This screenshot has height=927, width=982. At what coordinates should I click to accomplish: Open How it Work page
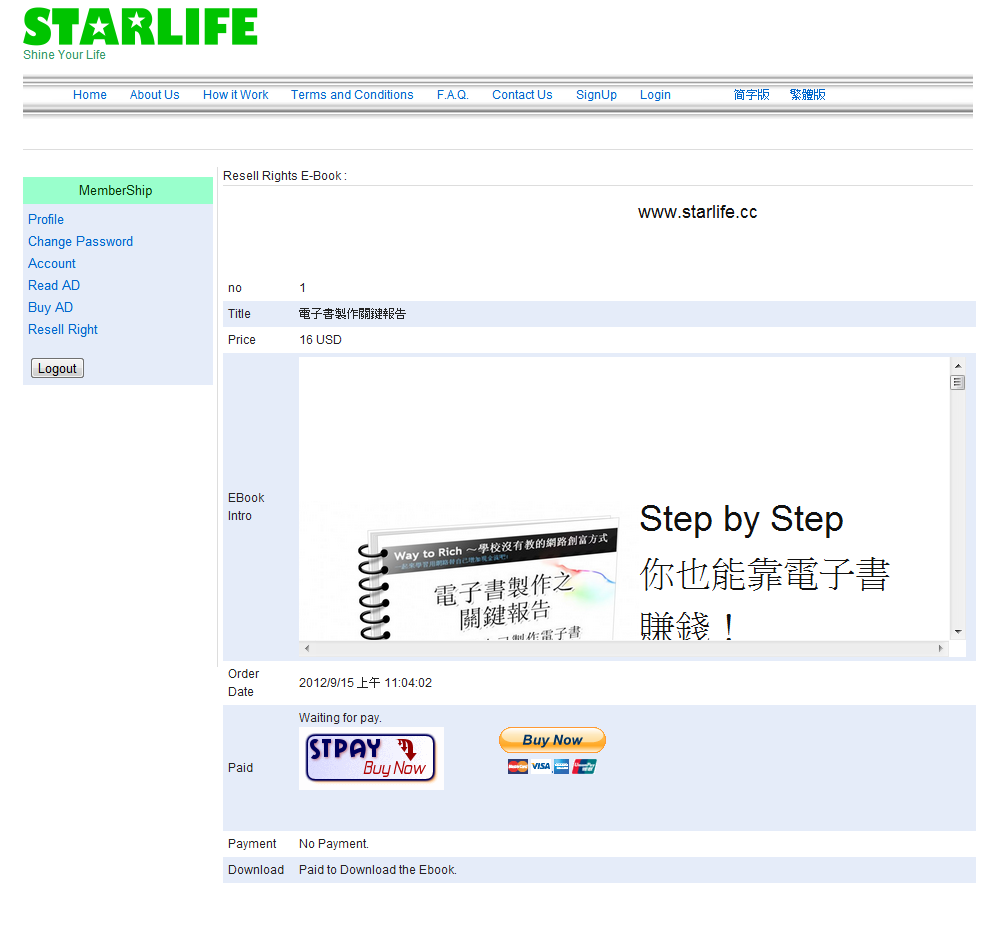tap(235, 95)
